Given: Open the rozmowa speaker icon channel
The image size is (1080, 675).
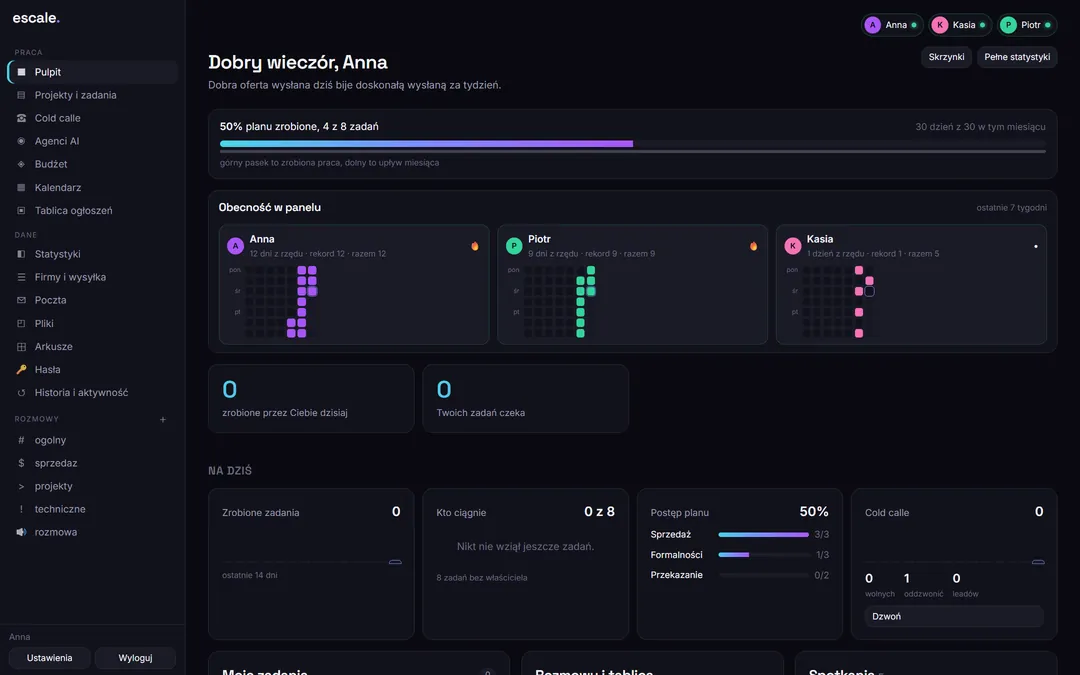Looking at the screenshot, I should click(x=21, y=532).
